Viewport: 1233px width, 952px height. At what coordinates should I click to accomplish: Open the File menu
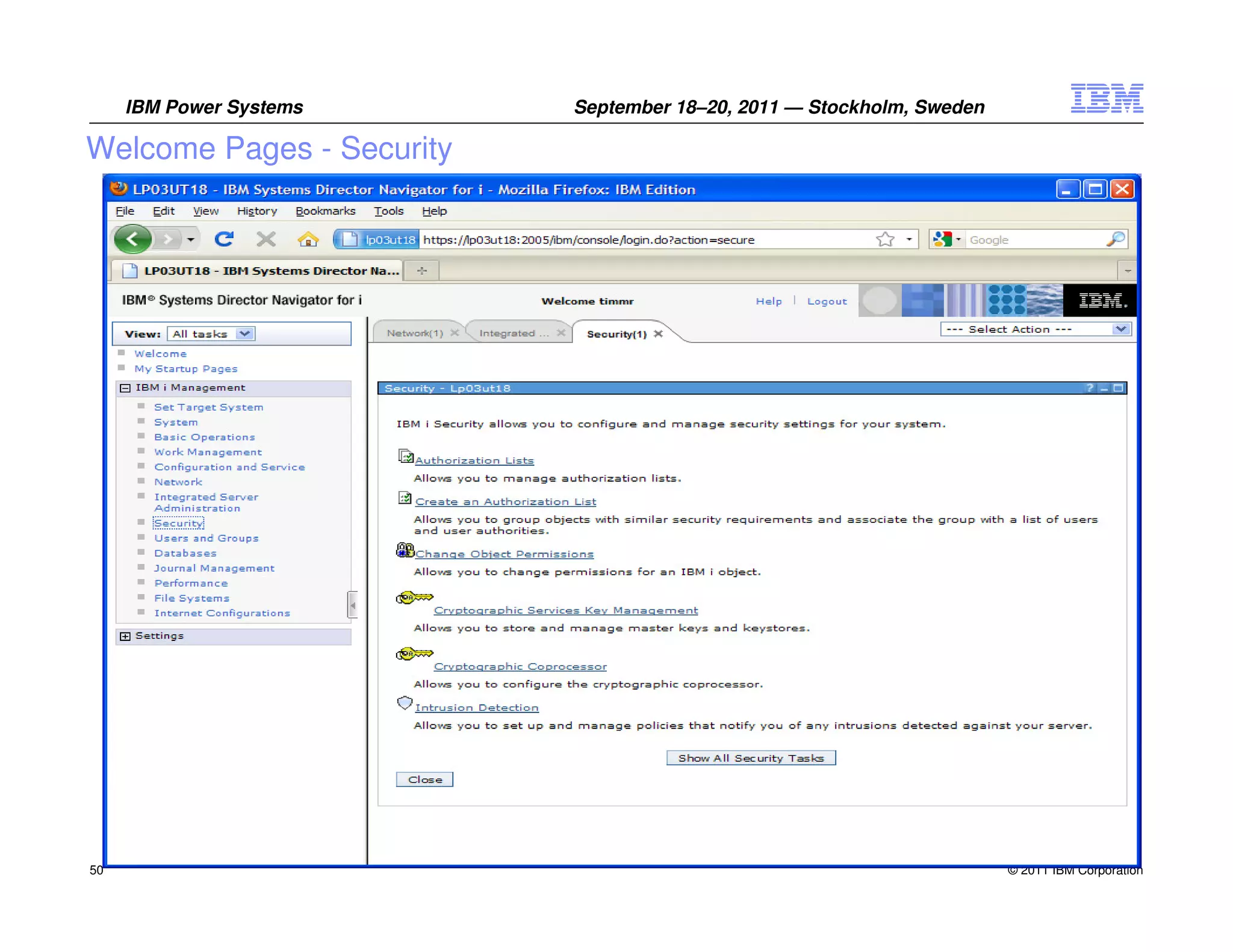coord(125,211)
